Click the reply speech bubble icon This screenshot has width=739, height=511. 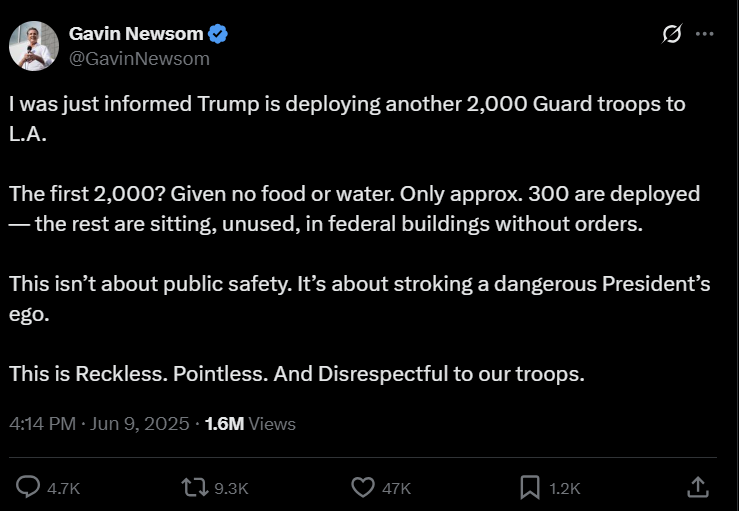[x=28, y=487]
